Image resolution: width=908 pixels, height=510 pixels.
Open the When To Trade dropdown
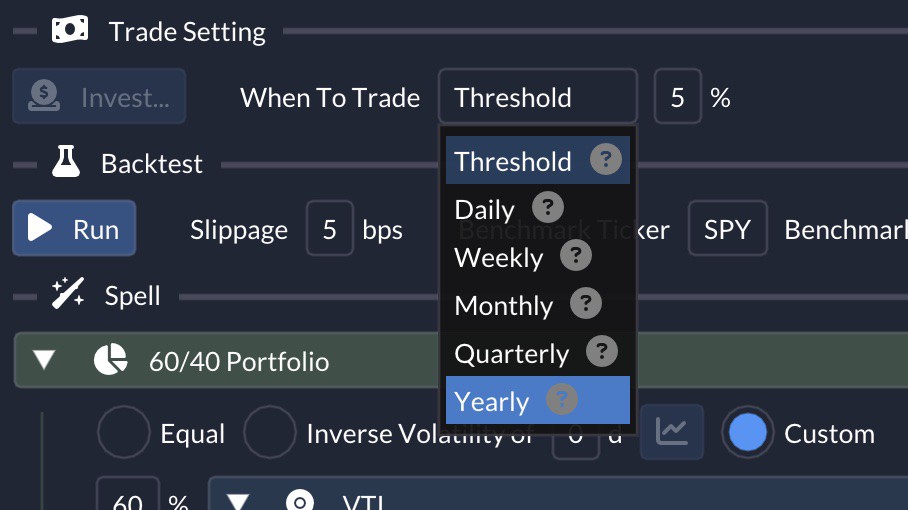pyautogui.click(x=538, y=96)
